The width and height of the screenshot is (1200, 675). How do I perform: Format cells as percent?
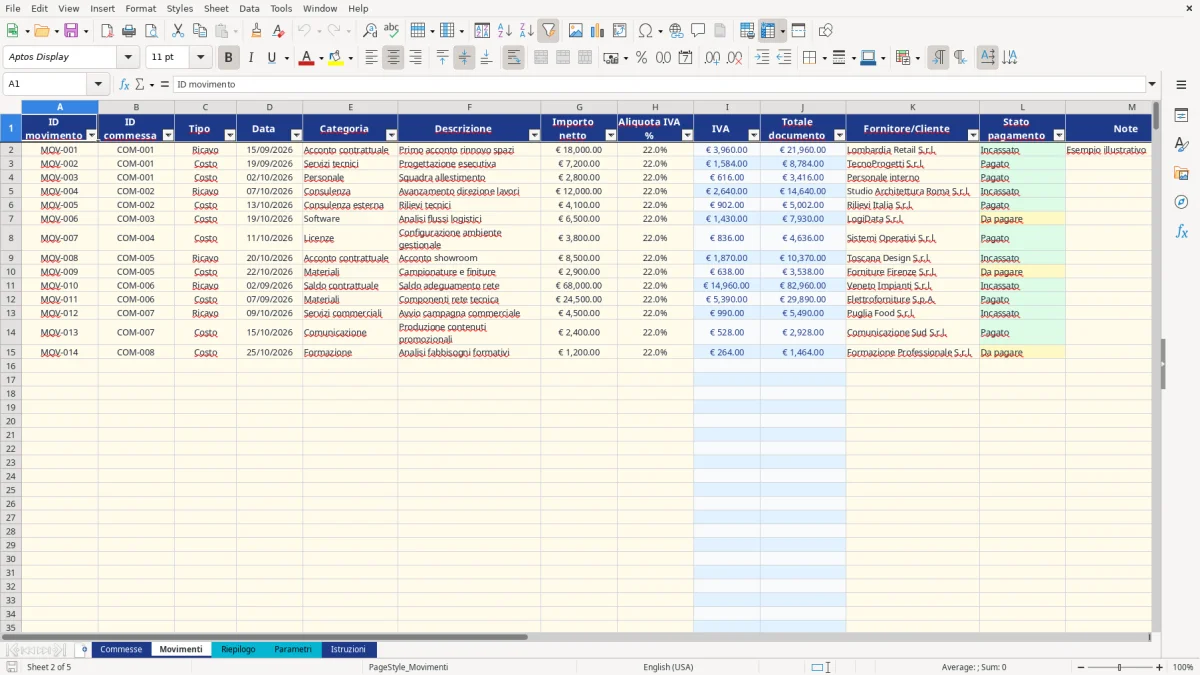click(x=642, y=58)
